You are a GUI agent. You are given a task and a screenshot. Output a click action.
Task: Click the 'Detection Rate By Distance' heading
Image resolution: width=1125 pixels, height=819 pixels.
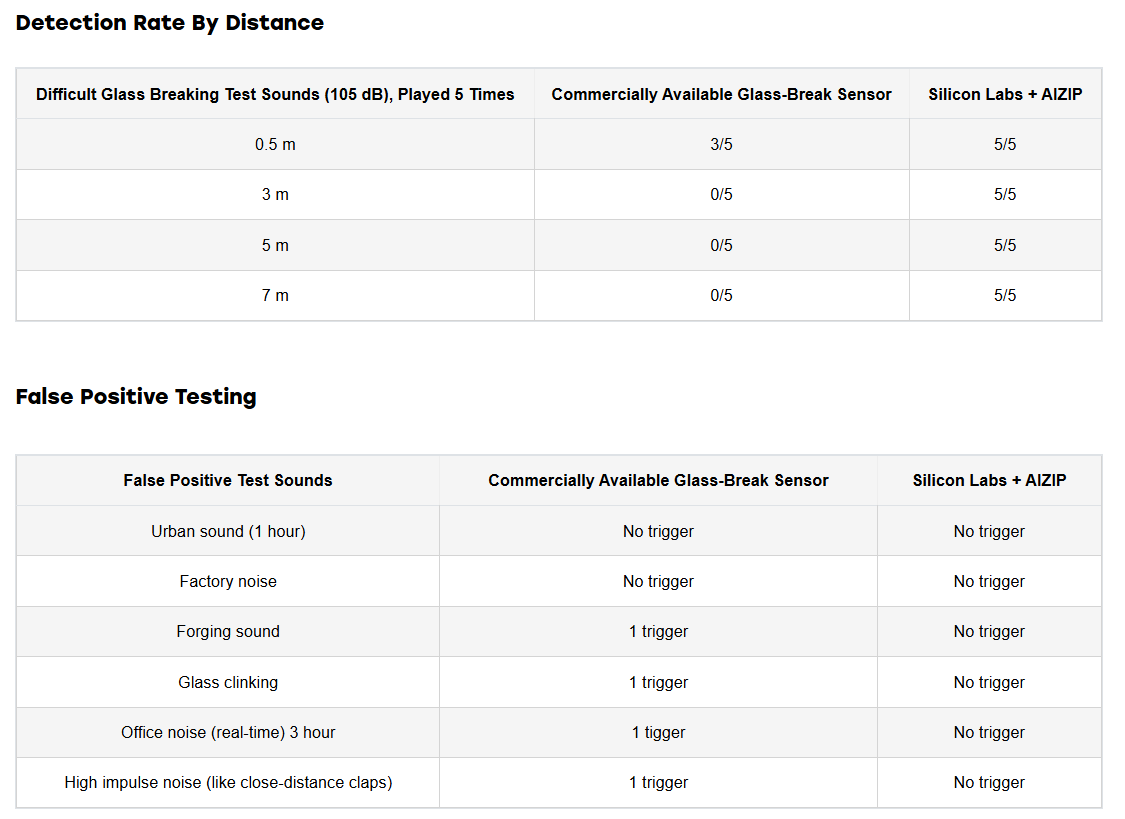click(169, 23)
